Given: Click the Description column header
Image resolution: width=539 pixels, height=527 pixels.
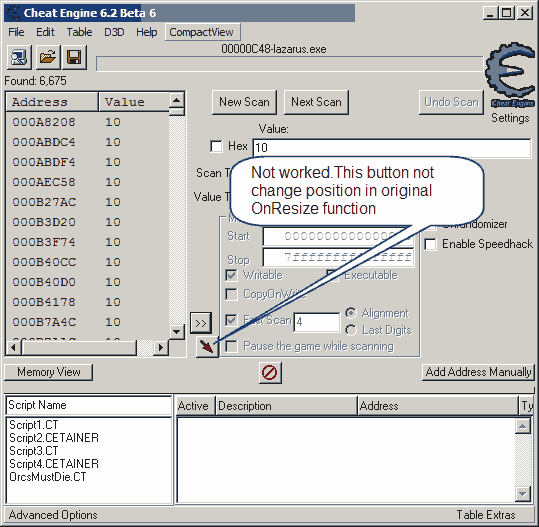Looking at the screenshot, I should [286, 406].
